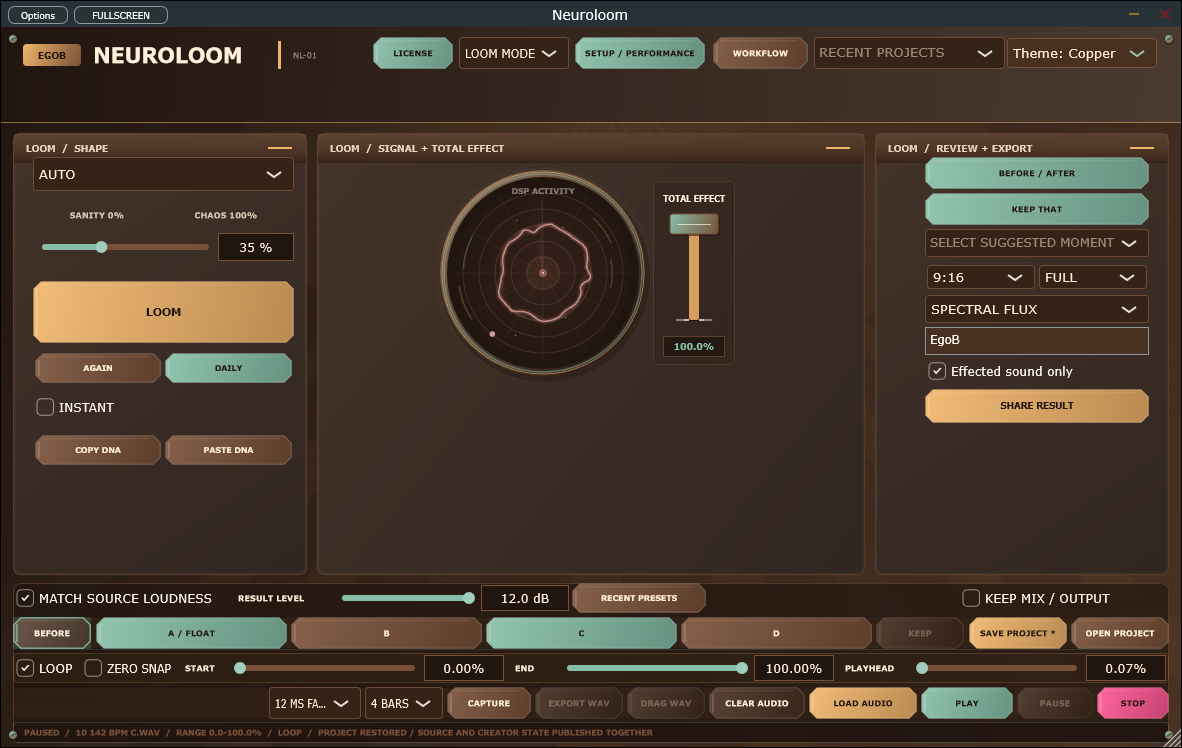Image resolution: width=1182 pixels, height=748 pixels.
Task: Click the 100.0% total effect value
Action: click(694, 346)
